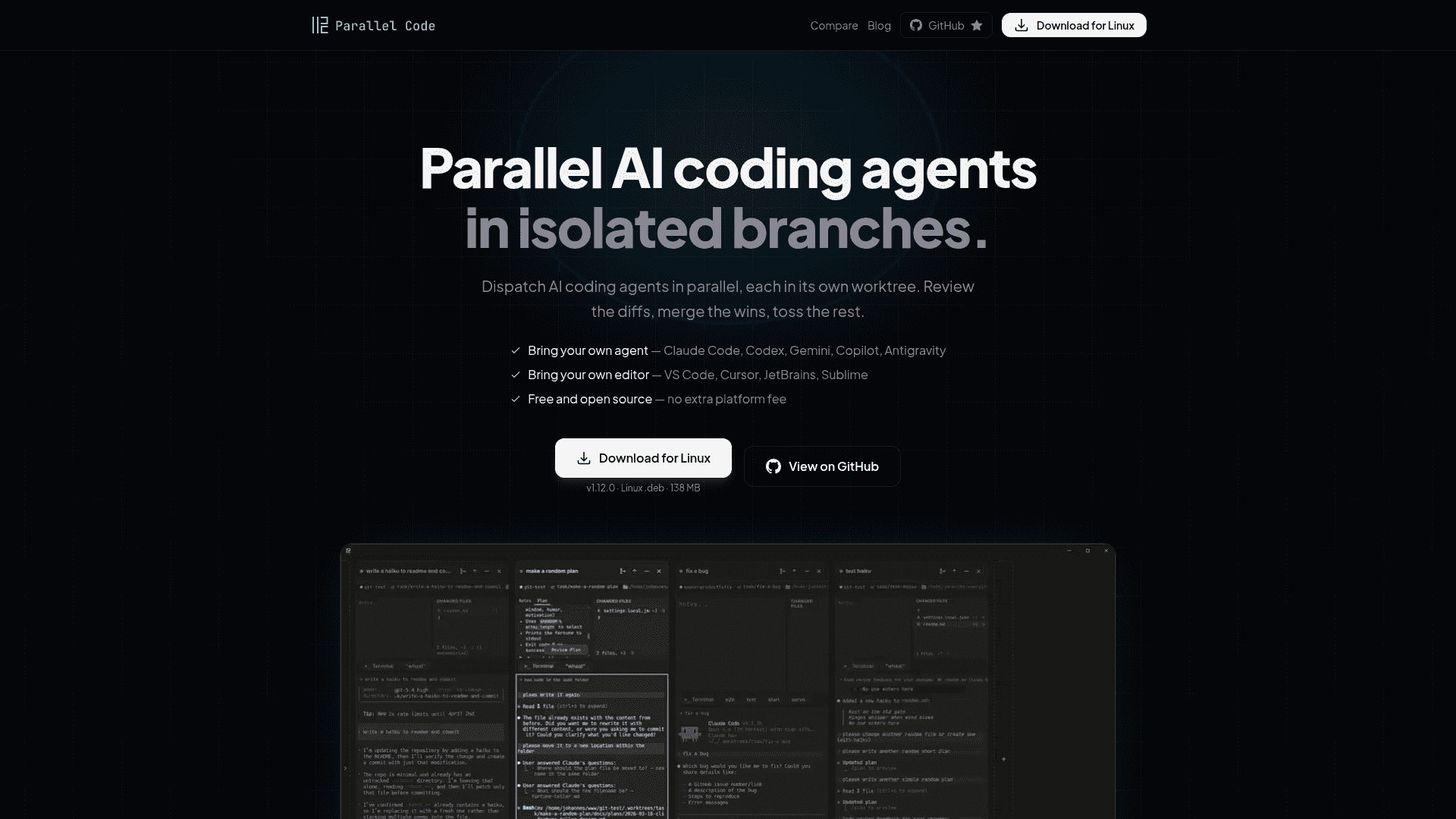
Task: Click the Notes field in fix a bug panel
Action: [730, 643]
